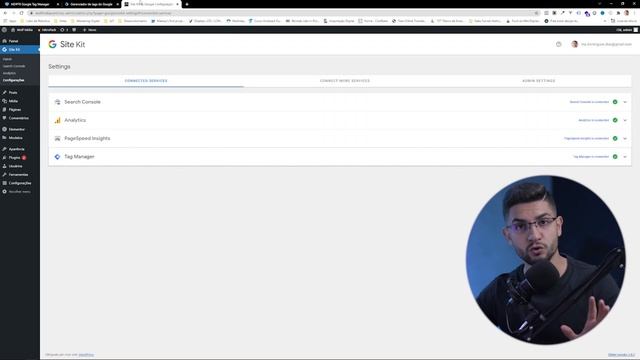Click the Novo button in admin bar
This screenshot has height=360, width=640.
[90, 30]
